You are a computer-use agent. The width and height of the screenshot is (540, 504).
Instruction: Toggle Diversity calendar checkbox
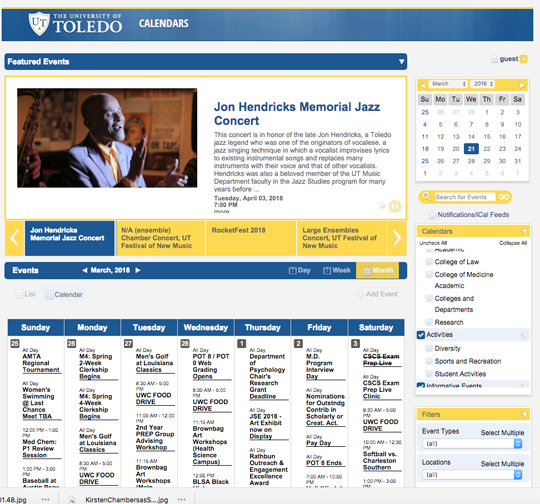click(429, 348)
